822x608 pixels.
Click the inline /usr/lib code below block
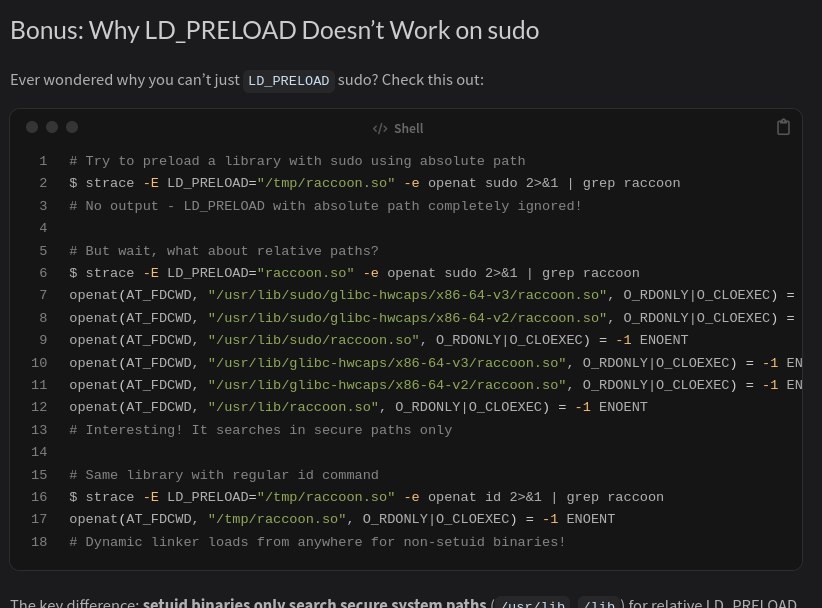pyautogui.click(x=533, y=604)
